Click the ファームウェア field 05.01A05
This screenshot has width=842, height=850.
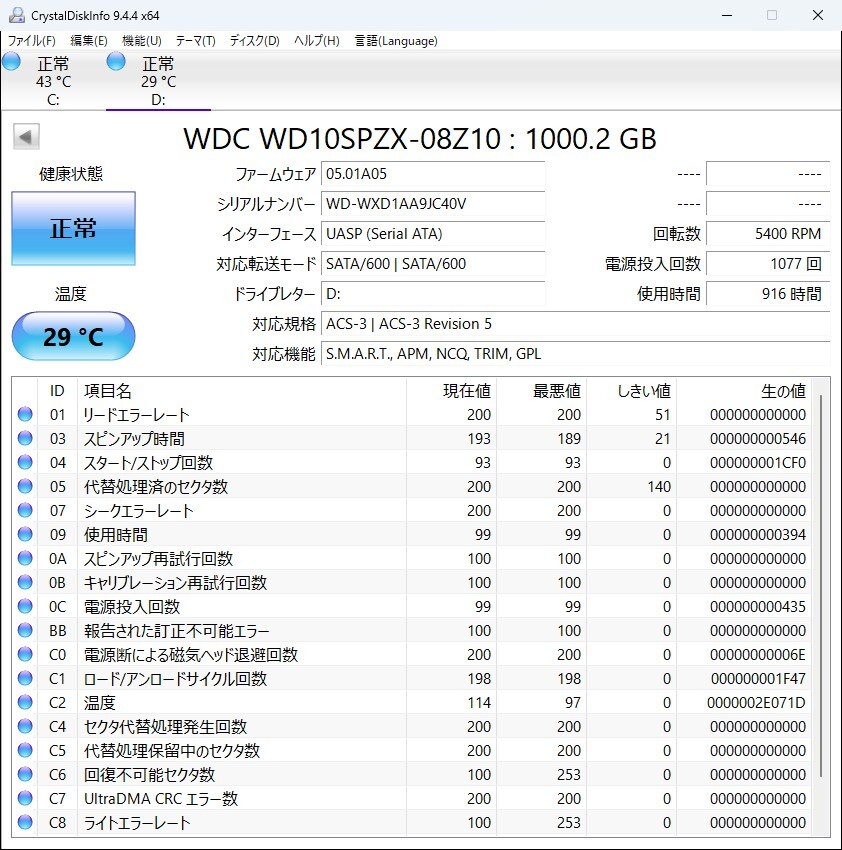(433, 173)
